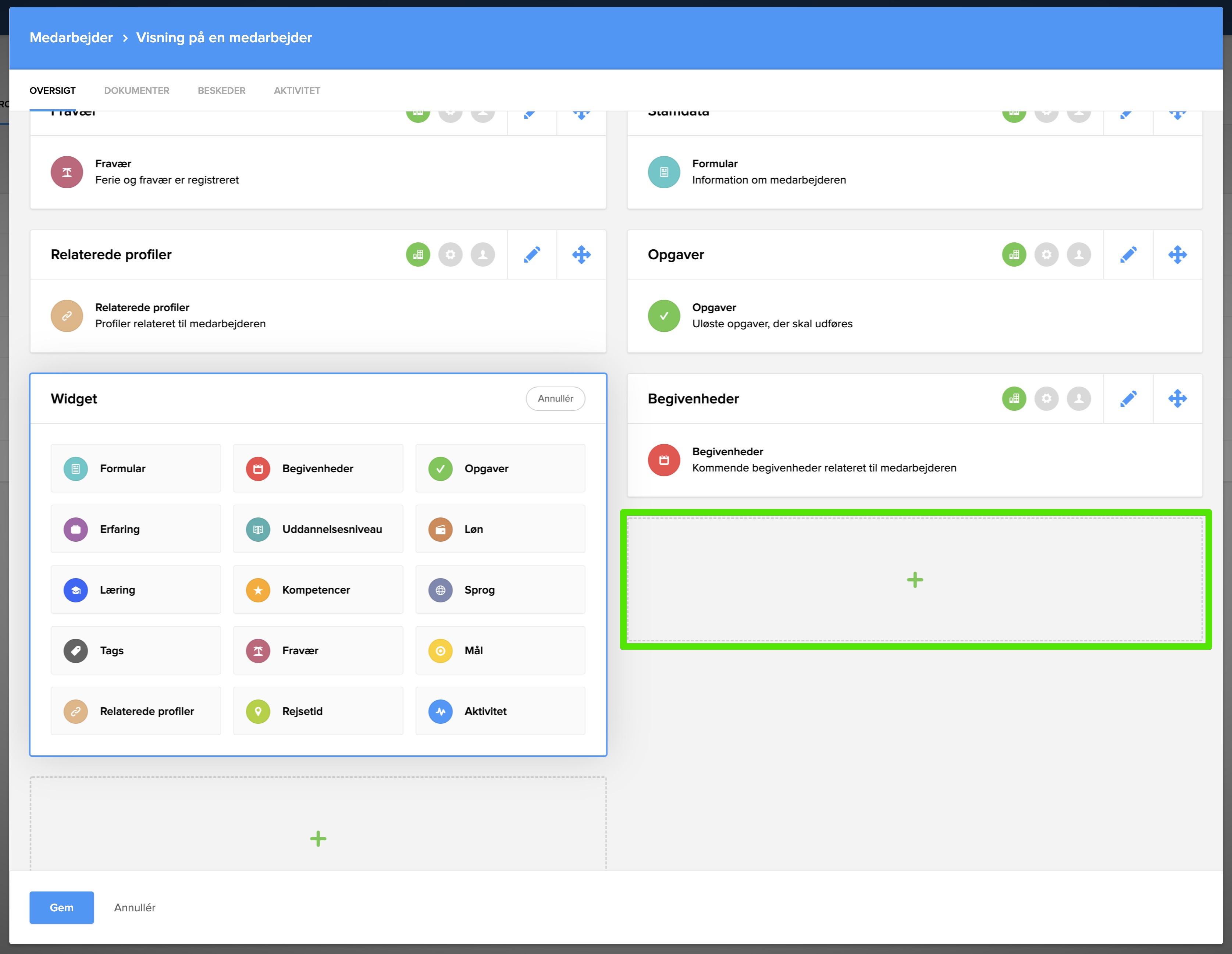The image size is (1232, 954).
Task: Select the Aktivitet pulse widget option
Action: click(x=500, y=711)
